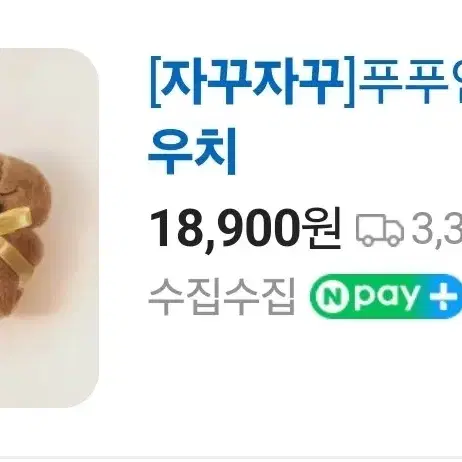Click the green N circle logo
This screenshot has width=462, height=462.
(331, 296)
